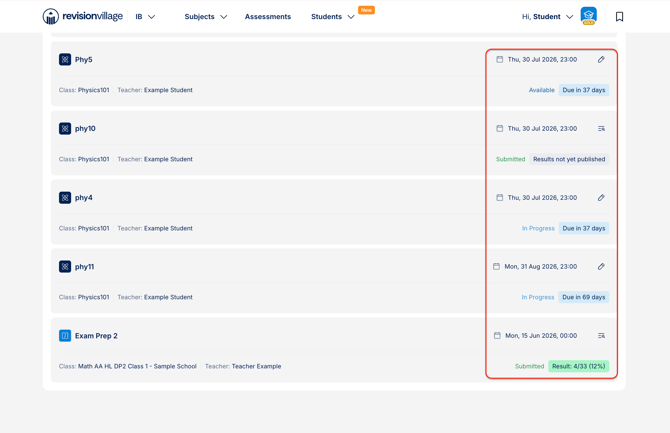Click the Teacher Example name
The image size is (670, 433).
[x=256, y=367]
